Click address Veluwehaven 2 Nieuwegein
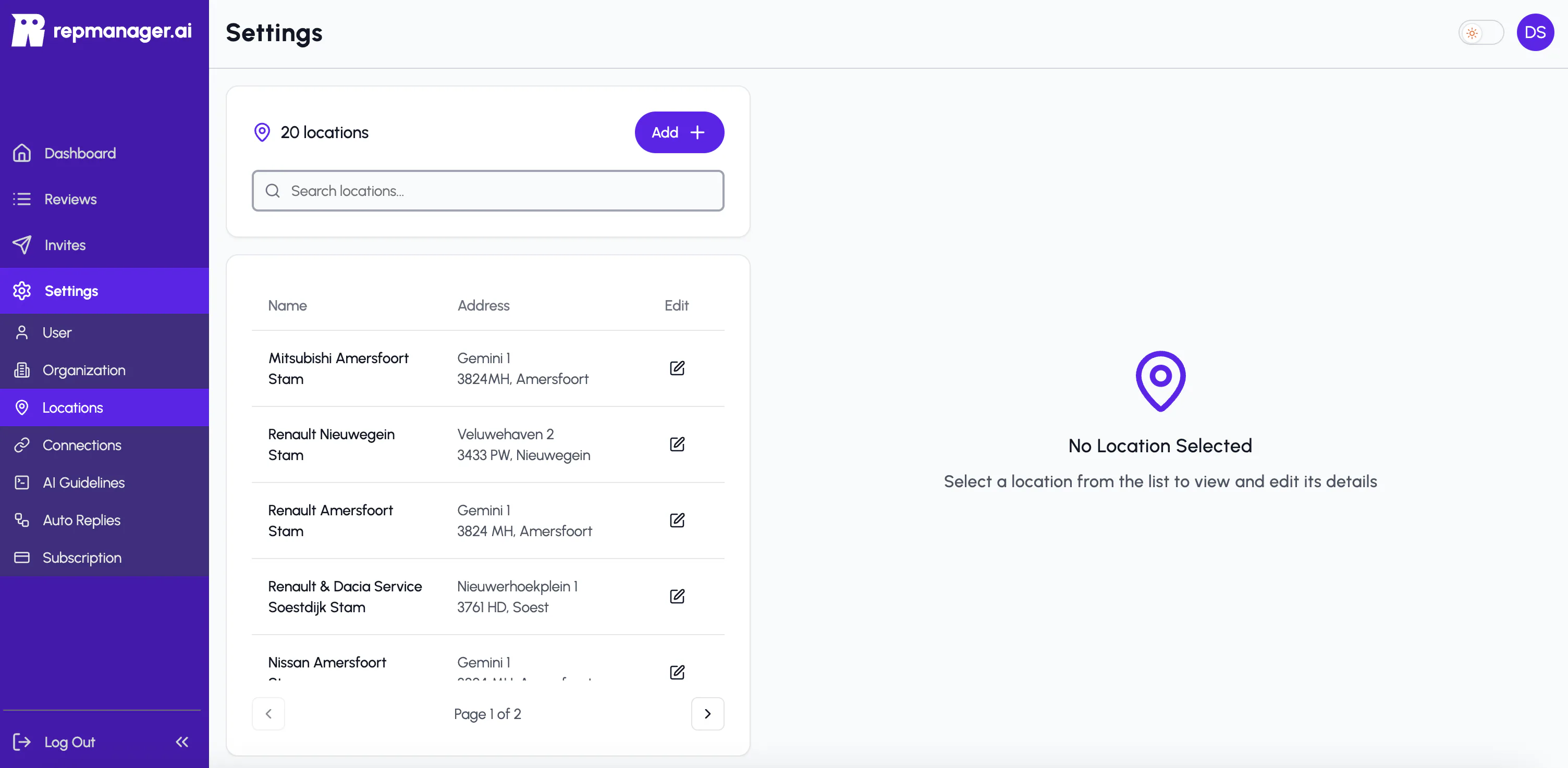 click(x=523, y=445)
